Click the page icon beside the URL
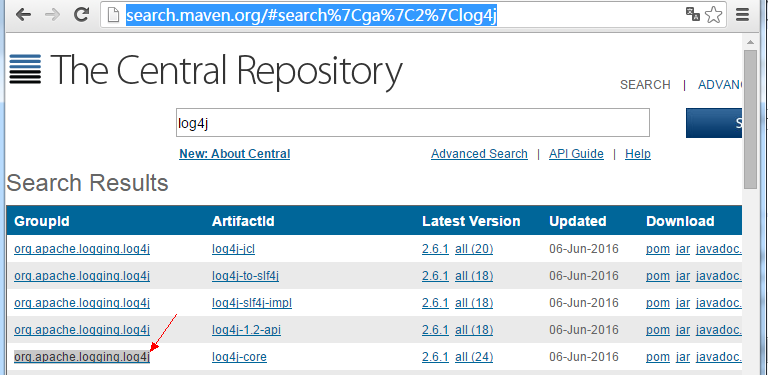768x375 pixels. click(x=114, y=16)
